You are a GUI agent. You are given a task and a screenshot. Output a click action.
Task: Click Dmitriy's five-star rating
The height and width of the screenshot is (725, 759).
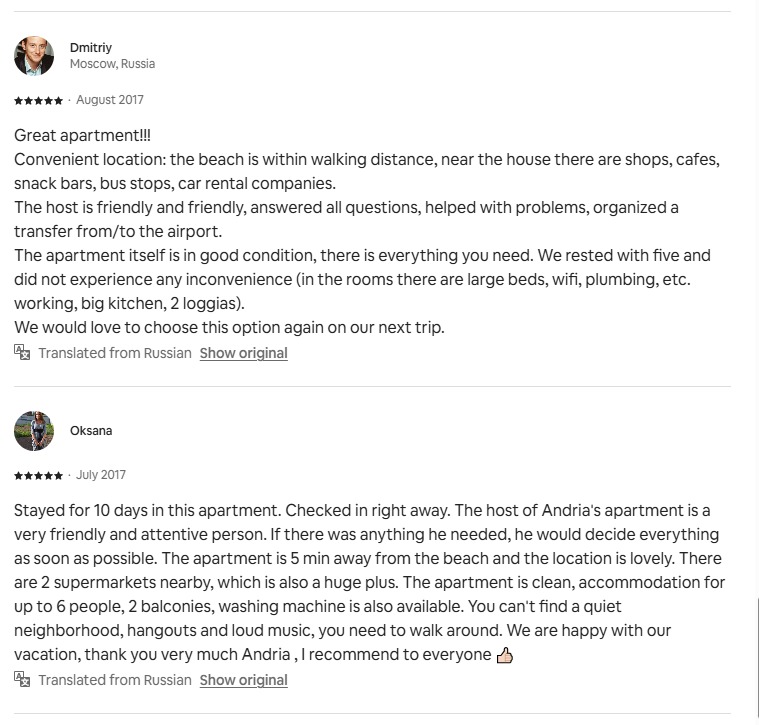[38, 101]
